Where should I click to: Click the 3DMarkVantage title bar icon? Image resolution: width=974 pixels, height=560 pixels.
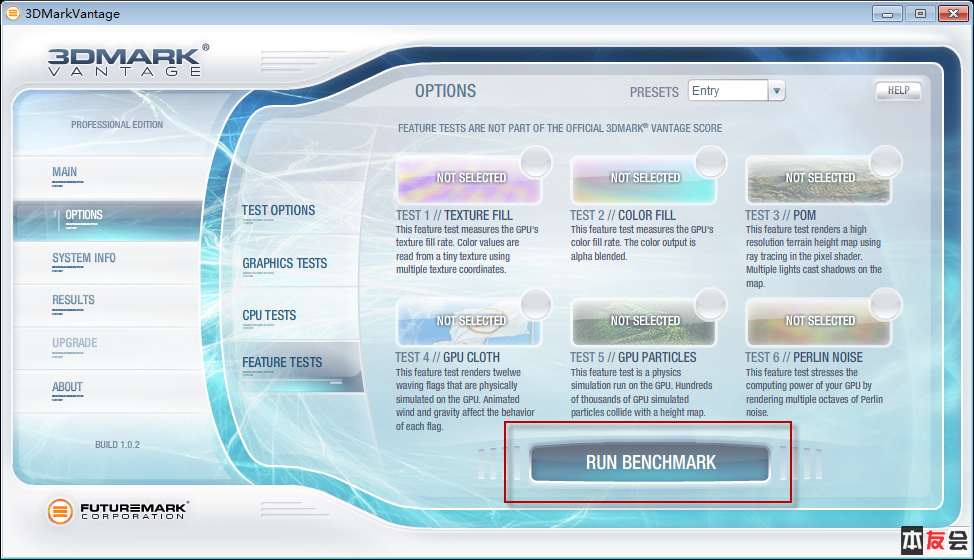(x=12, y=13)
